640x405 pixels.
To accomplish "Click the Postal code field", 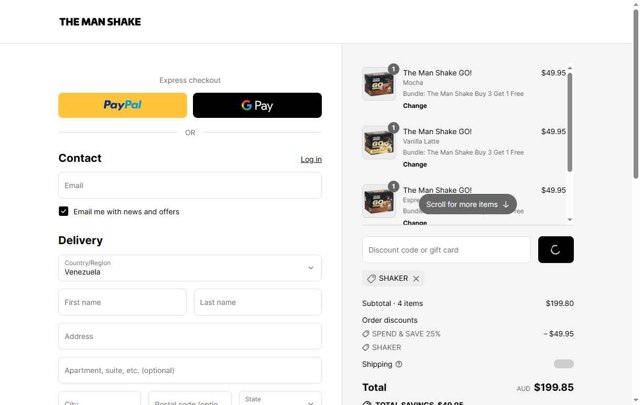I will coord(190,398).
